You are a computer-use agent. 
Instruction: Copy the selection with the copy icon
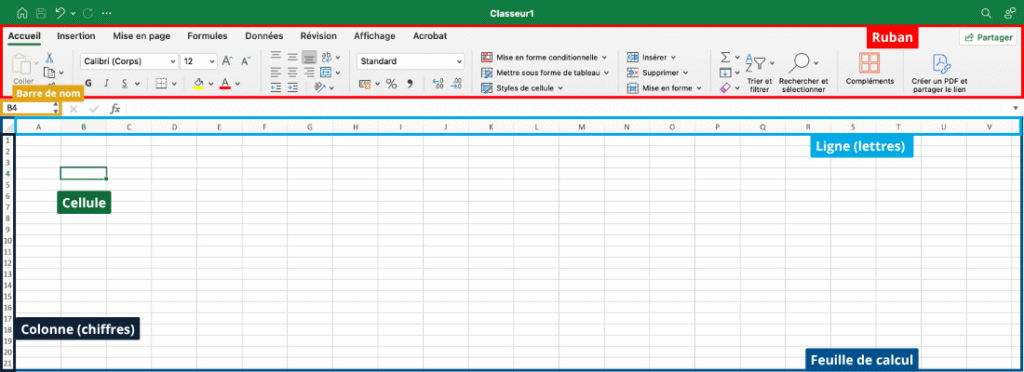49,72
